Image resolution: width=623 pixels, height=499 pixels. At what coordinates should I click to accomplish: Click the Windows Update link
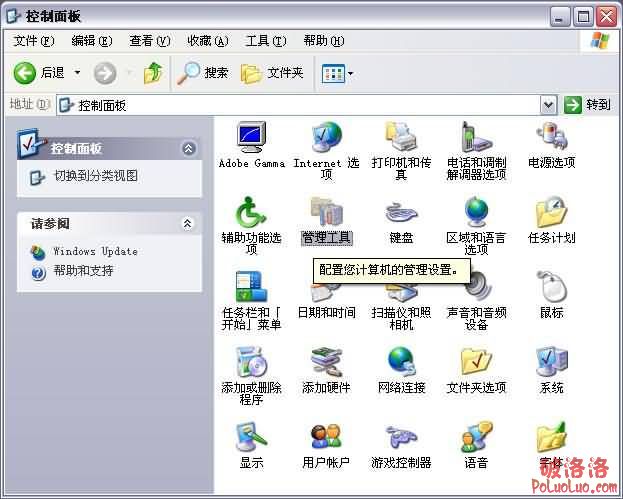(95, 251)
